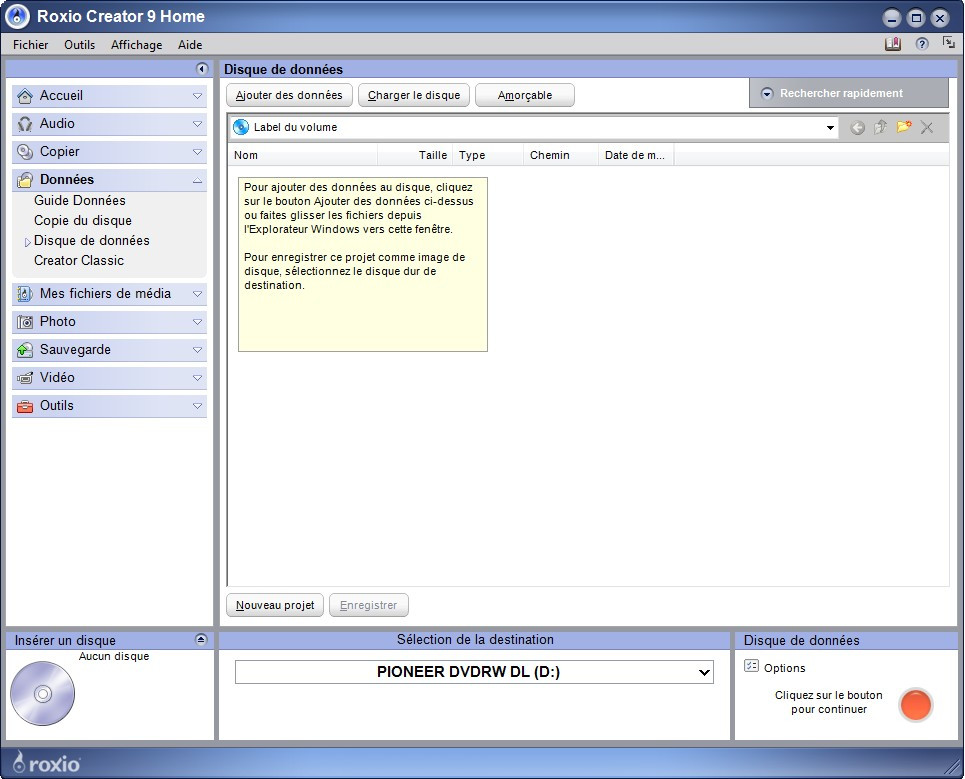Click the disc icon beside Label du volume
Screen dimensions: 965x779
tap(241, 127)
